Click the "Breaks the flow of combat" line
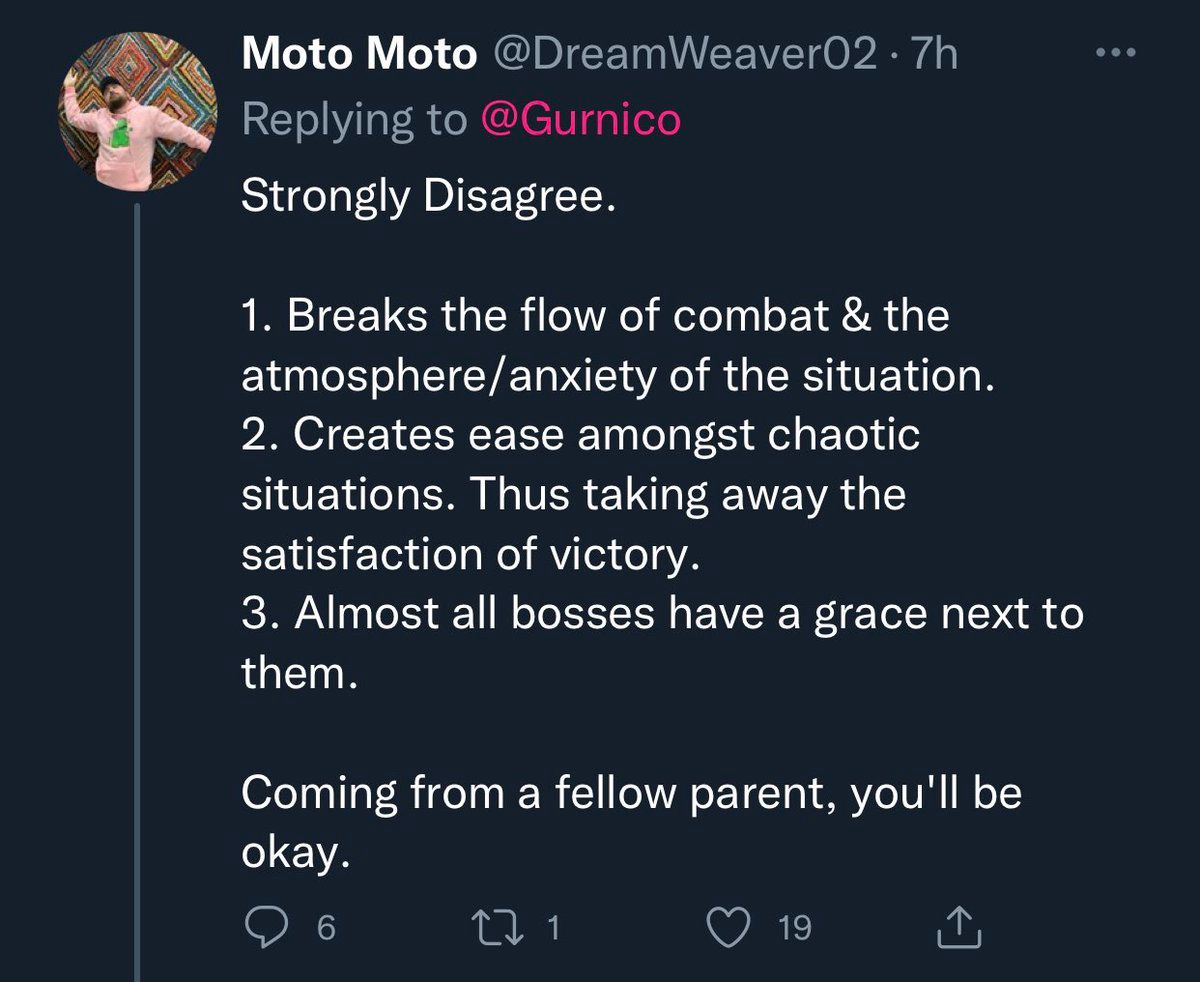 (595, 317)
